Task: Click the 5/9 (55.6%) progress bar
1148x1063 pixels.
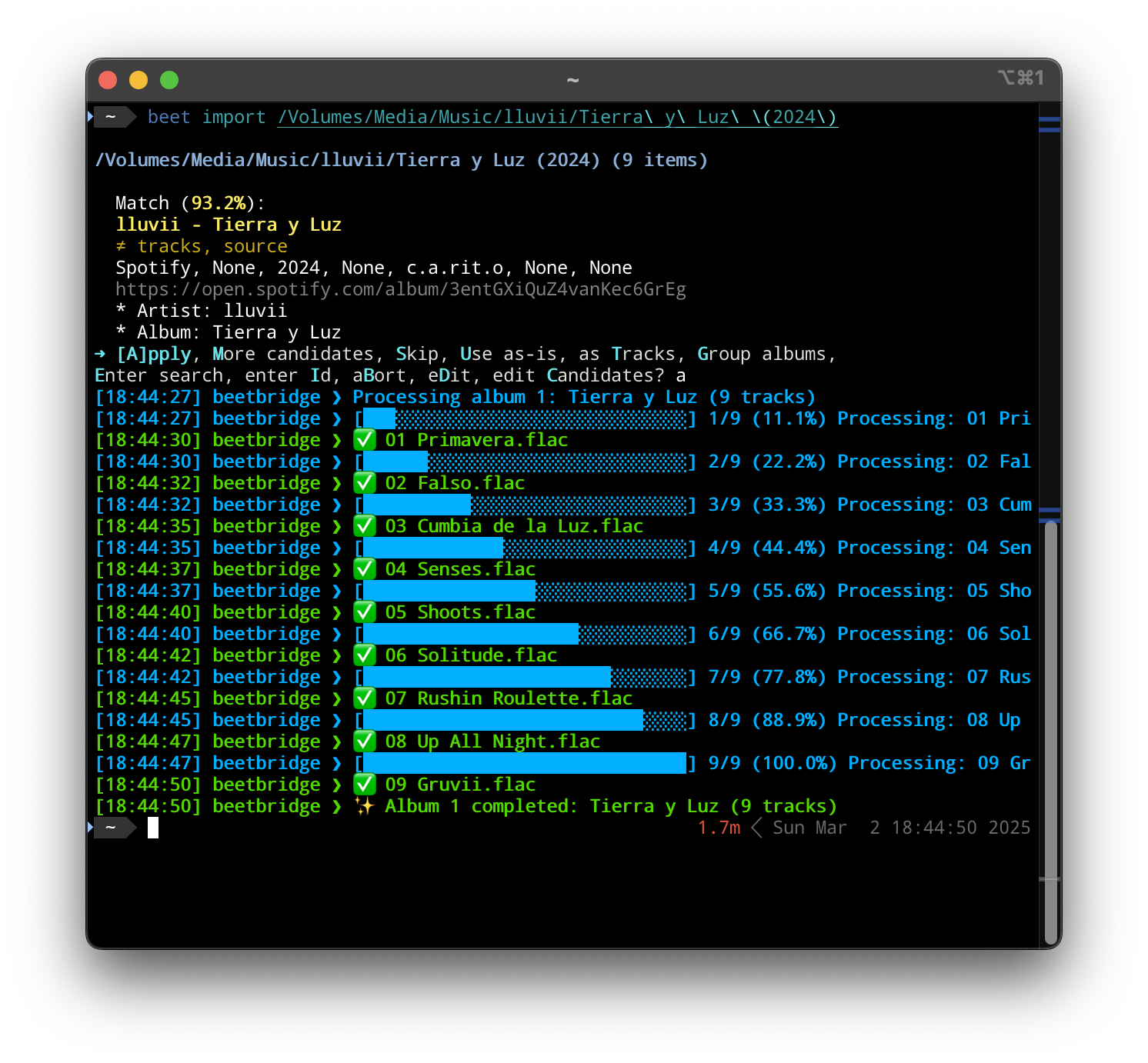Action: click(x=526, y=591)
